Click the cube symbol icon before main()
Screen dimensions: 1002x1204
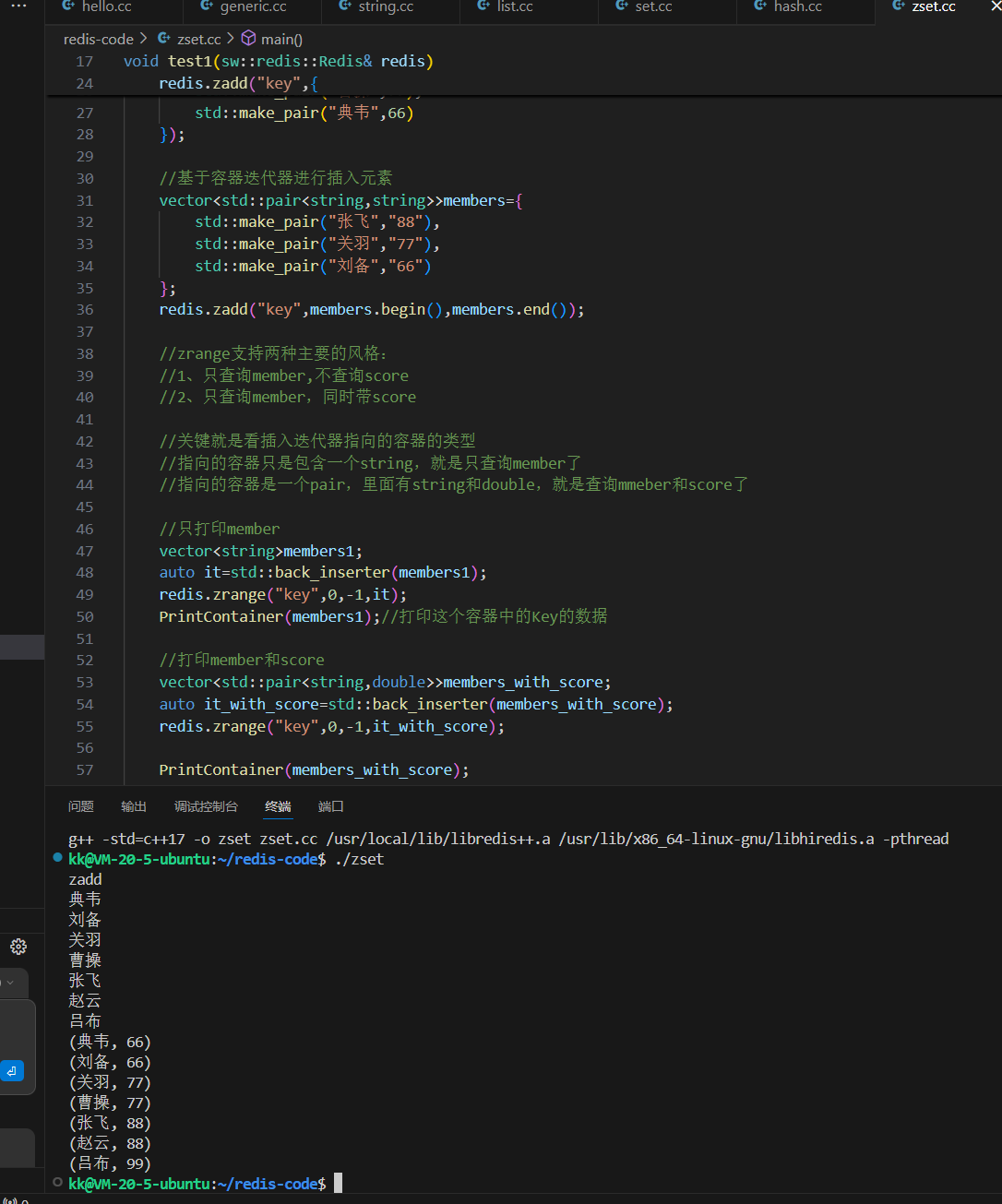click(x=248, y=39)
